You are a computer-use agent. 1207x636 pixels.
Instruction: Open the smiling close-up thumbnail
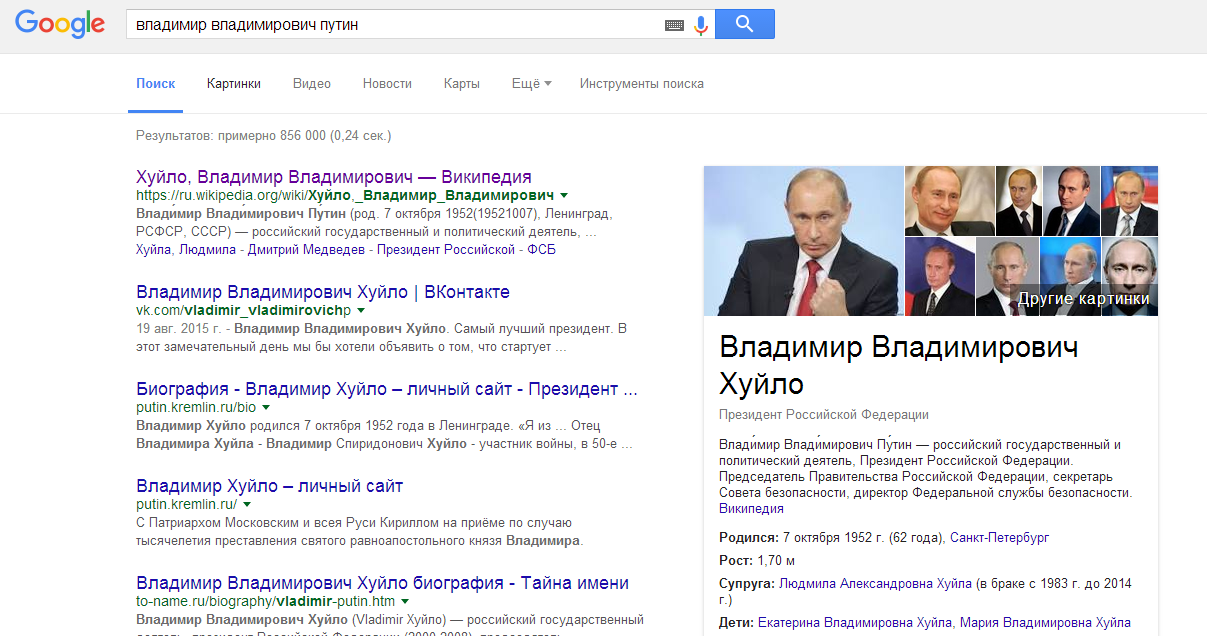click(950, 200)
